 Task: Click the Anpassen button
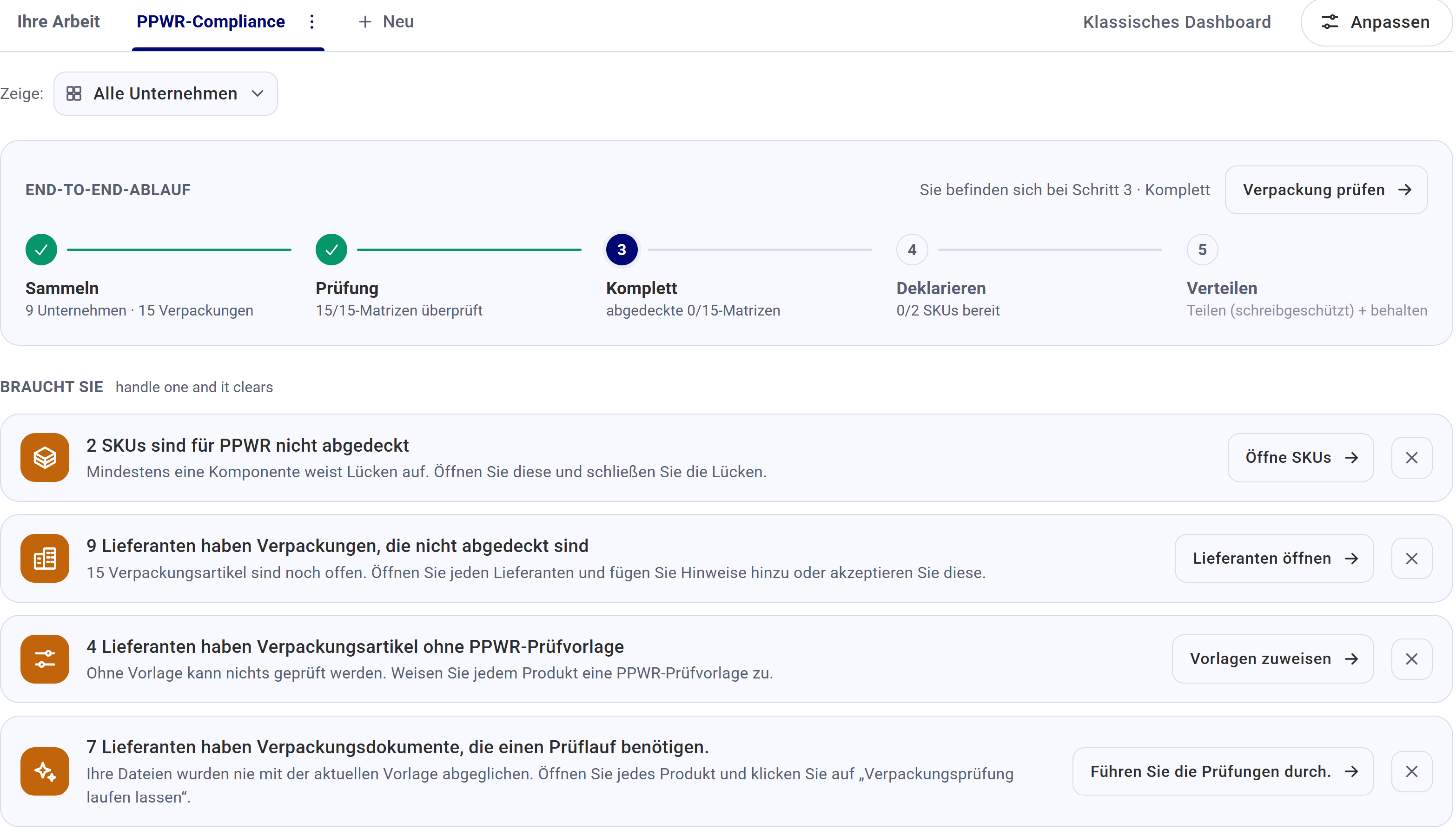coord(1377,22)
